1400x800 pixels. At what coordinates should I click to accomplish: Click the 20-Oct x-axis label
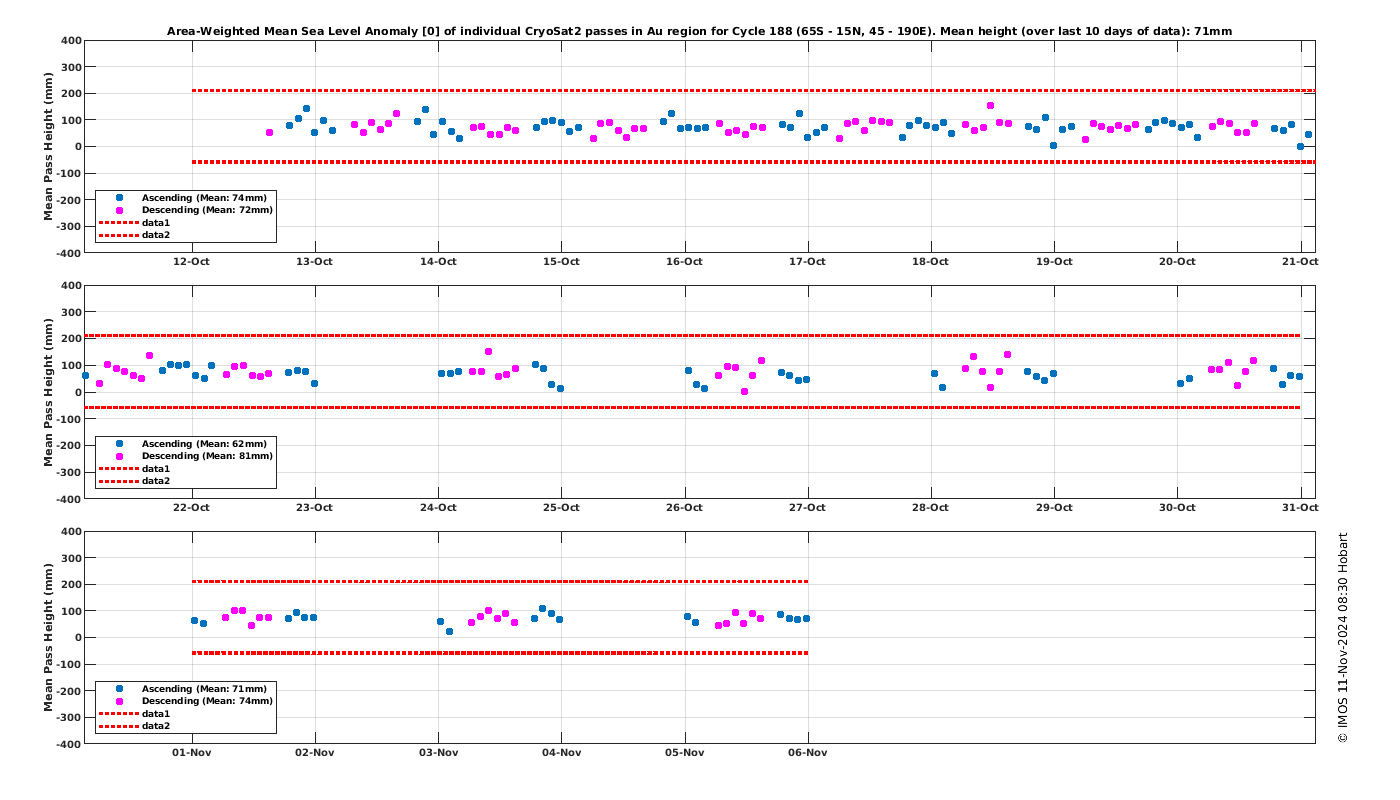coord(1177,262)
